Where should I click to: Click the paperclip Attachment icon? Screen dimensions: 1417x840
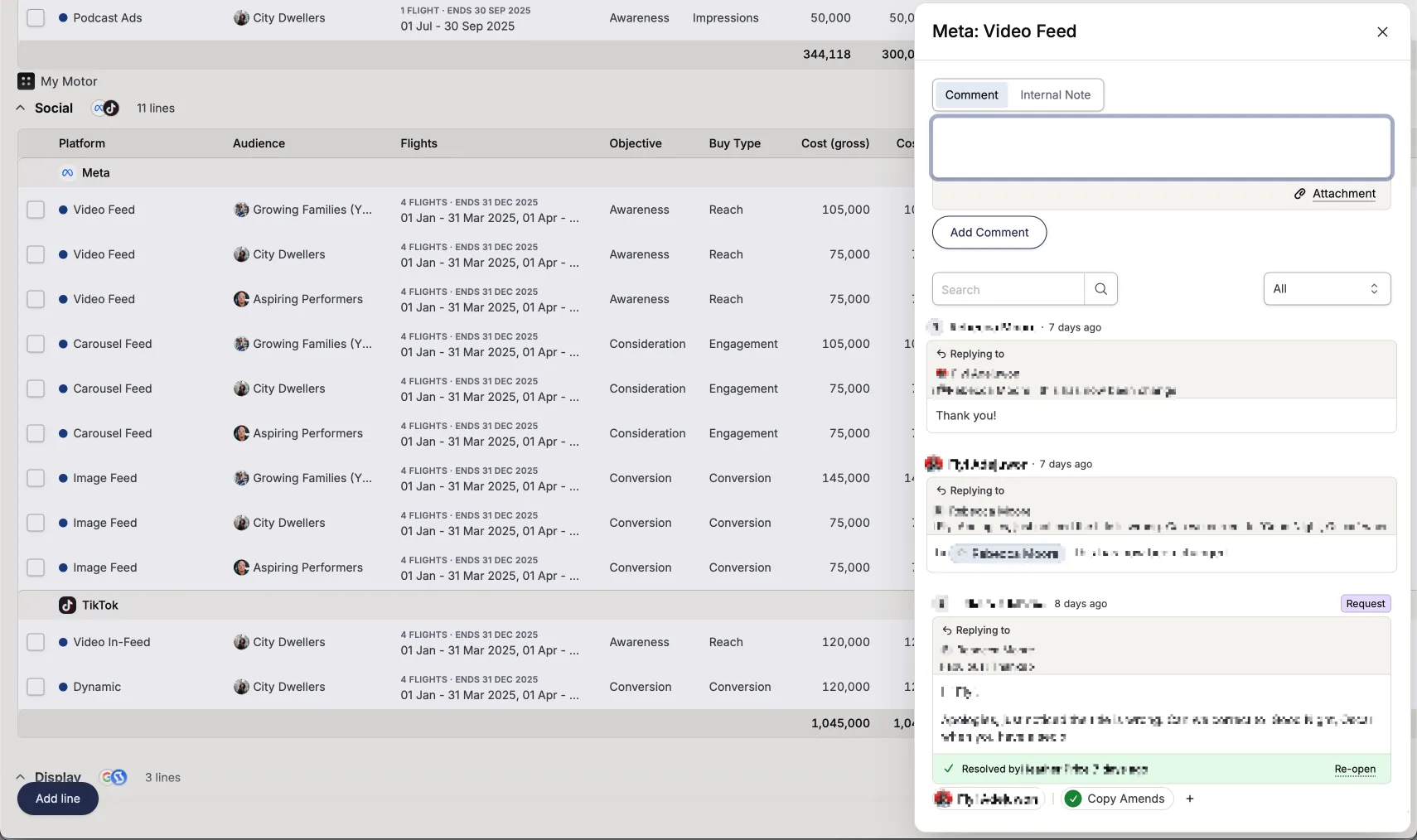(x=1300, y=194)
